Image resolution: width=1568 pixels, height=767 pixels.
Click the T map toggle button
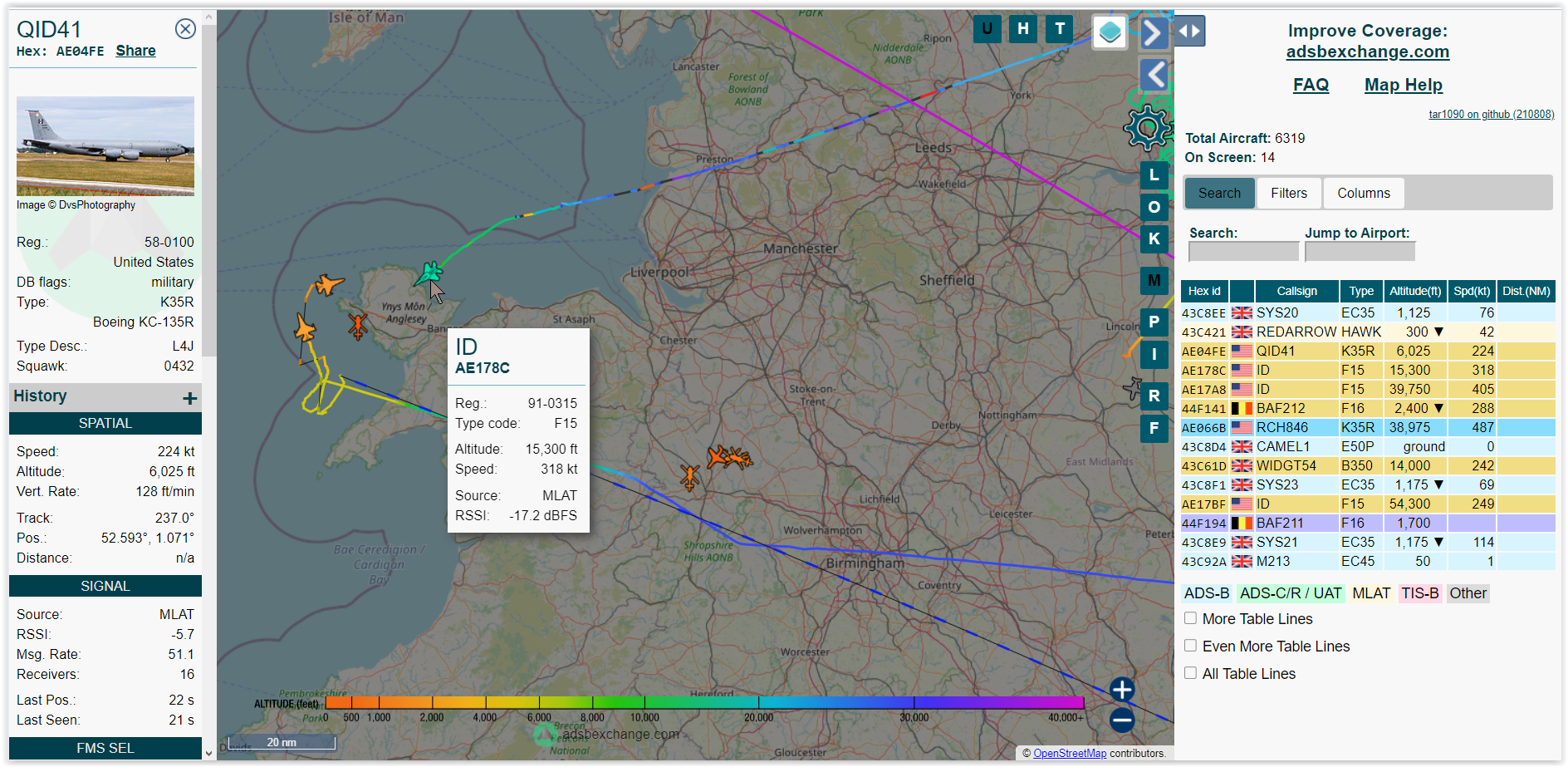pos(1060,29)
